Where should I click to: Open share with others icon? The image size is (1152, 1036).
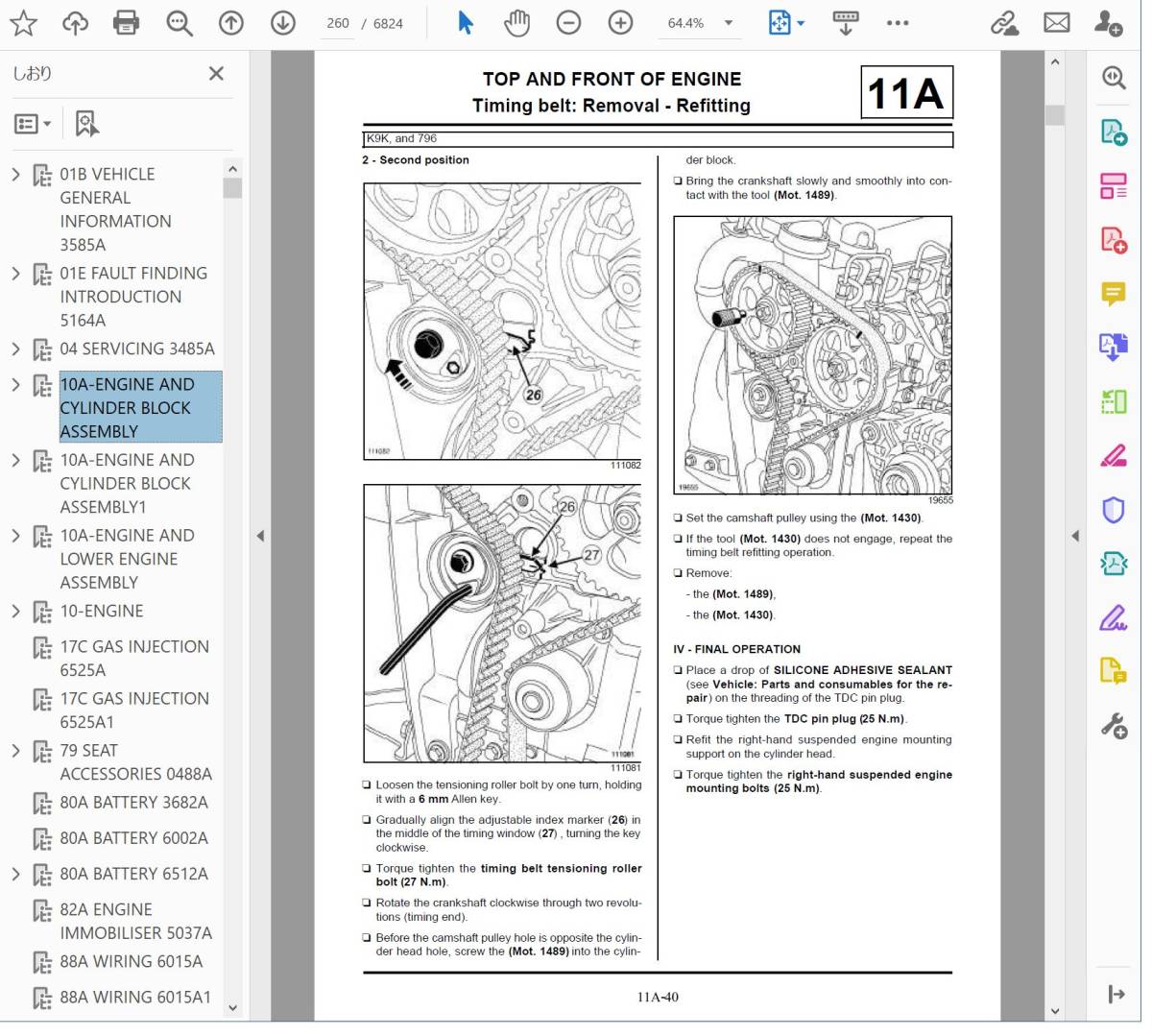(x=1108, y=23)
